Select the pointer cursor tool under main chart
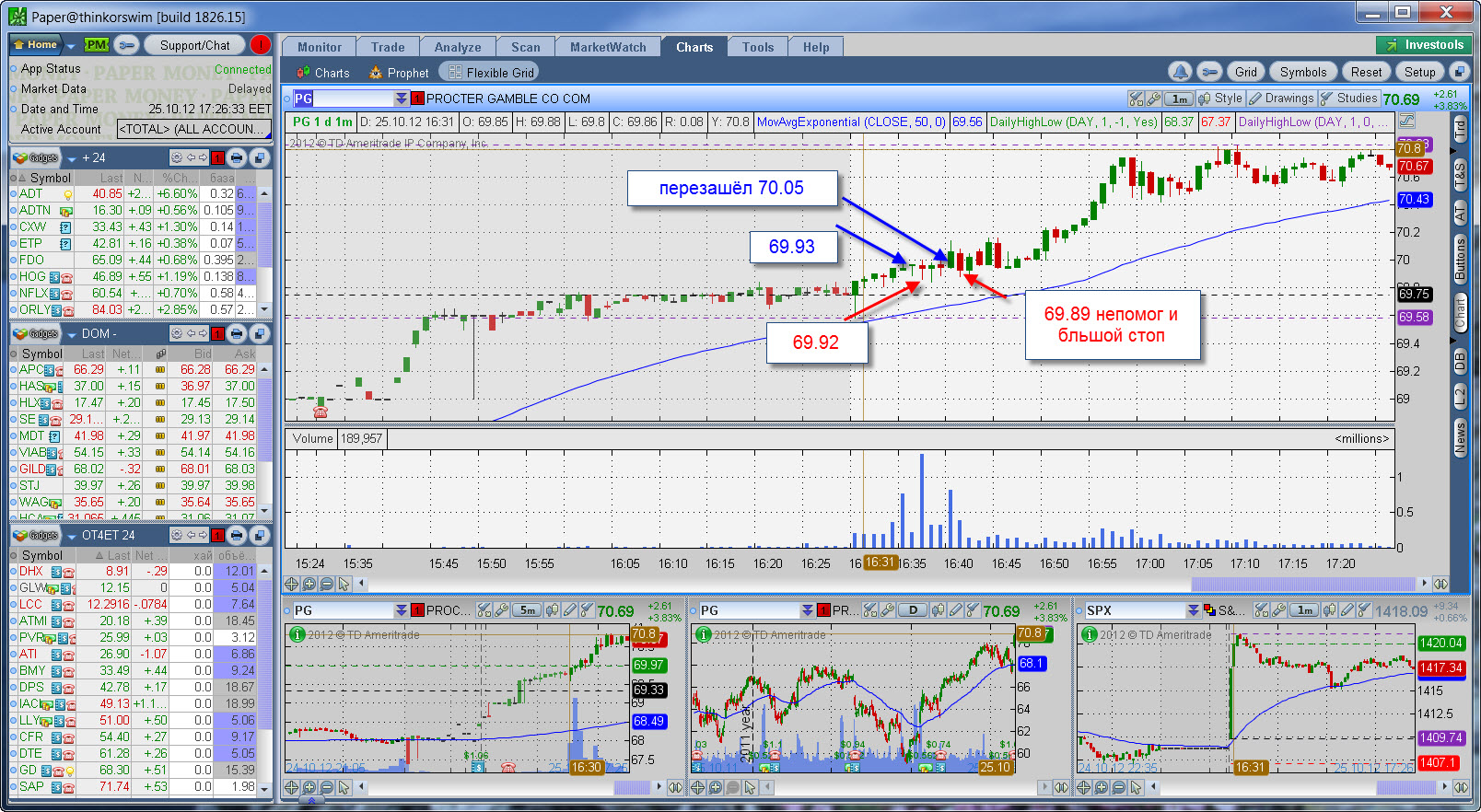This screenshot has width=1481, height=812. 344,584
